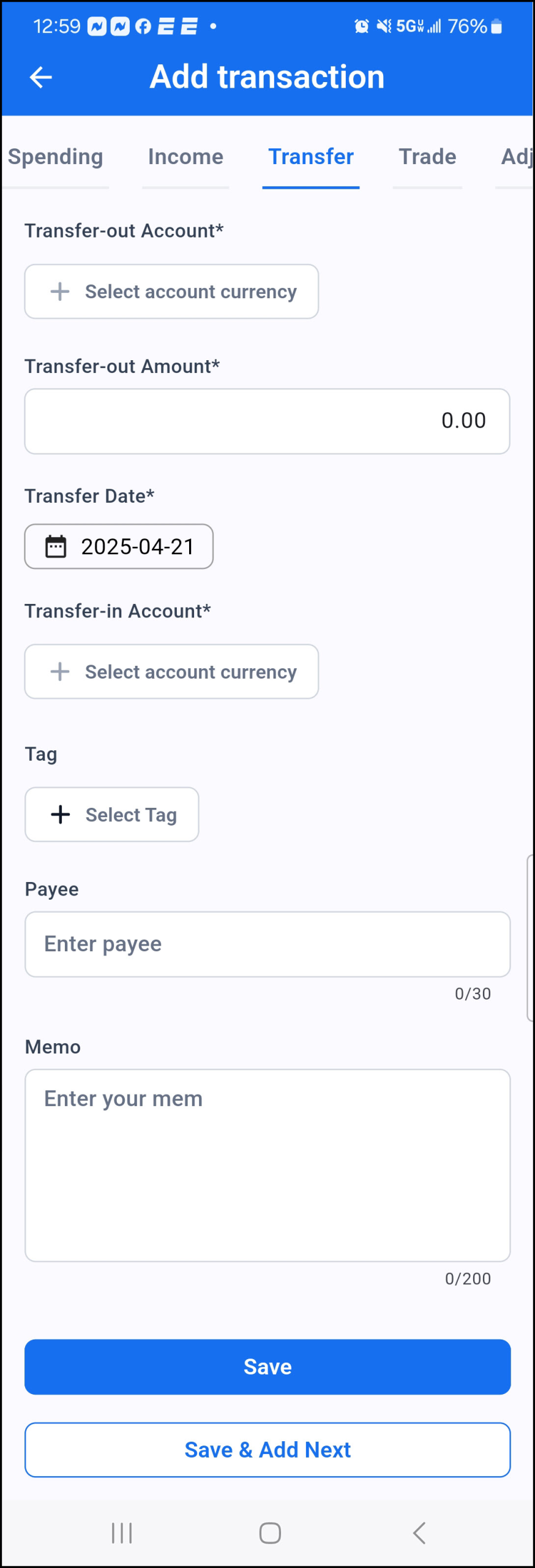Viewport: 535px width, 1568px height.
Task: Open Transfer-out Account currency selector
Action: 171,292
